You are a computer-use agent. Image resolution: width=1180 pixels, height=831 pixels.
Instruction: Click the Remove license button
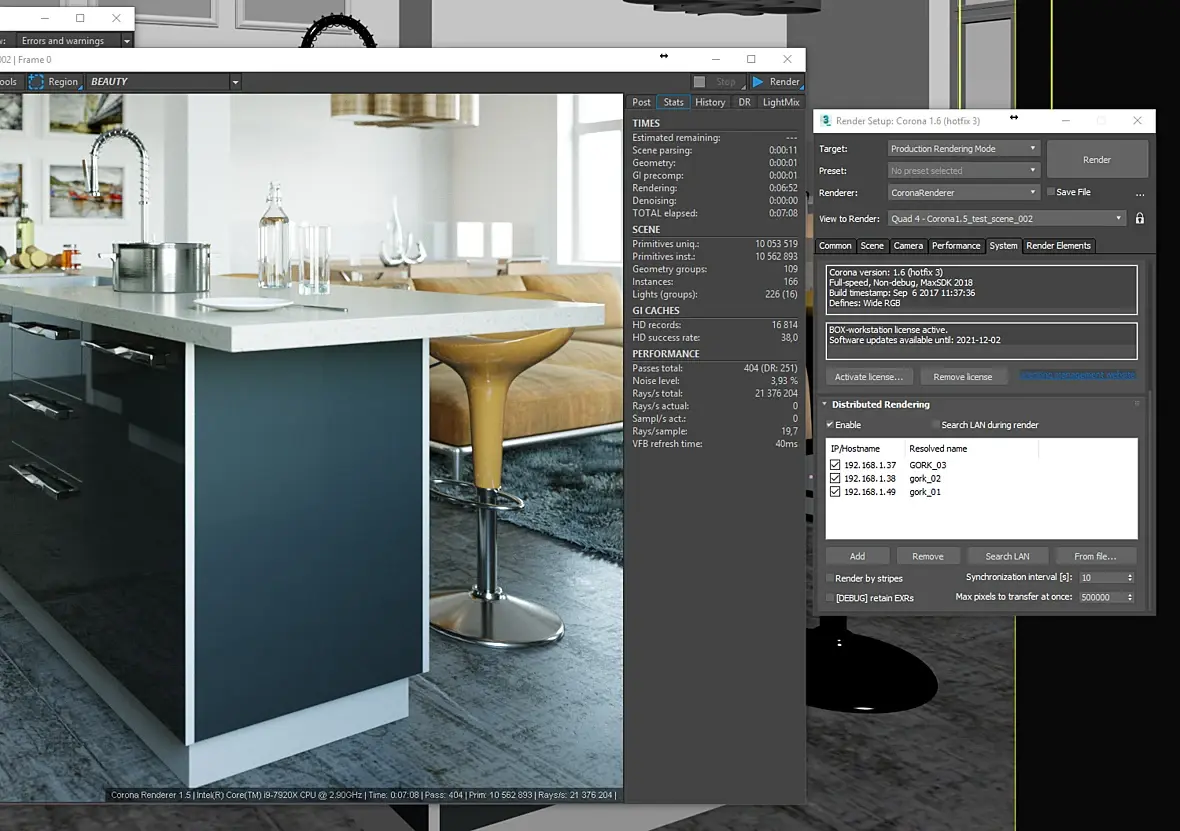(x=963, y=376)
